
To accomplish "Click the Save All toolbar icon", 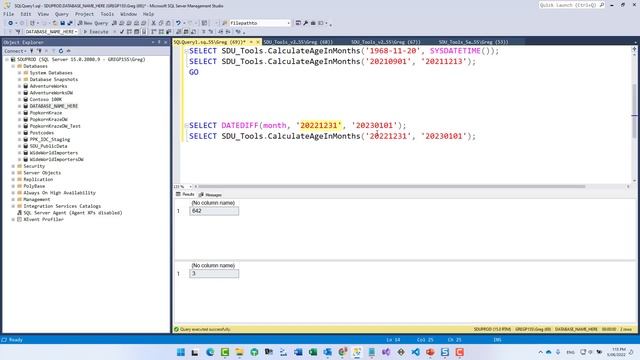I will (x=70, y=23).
